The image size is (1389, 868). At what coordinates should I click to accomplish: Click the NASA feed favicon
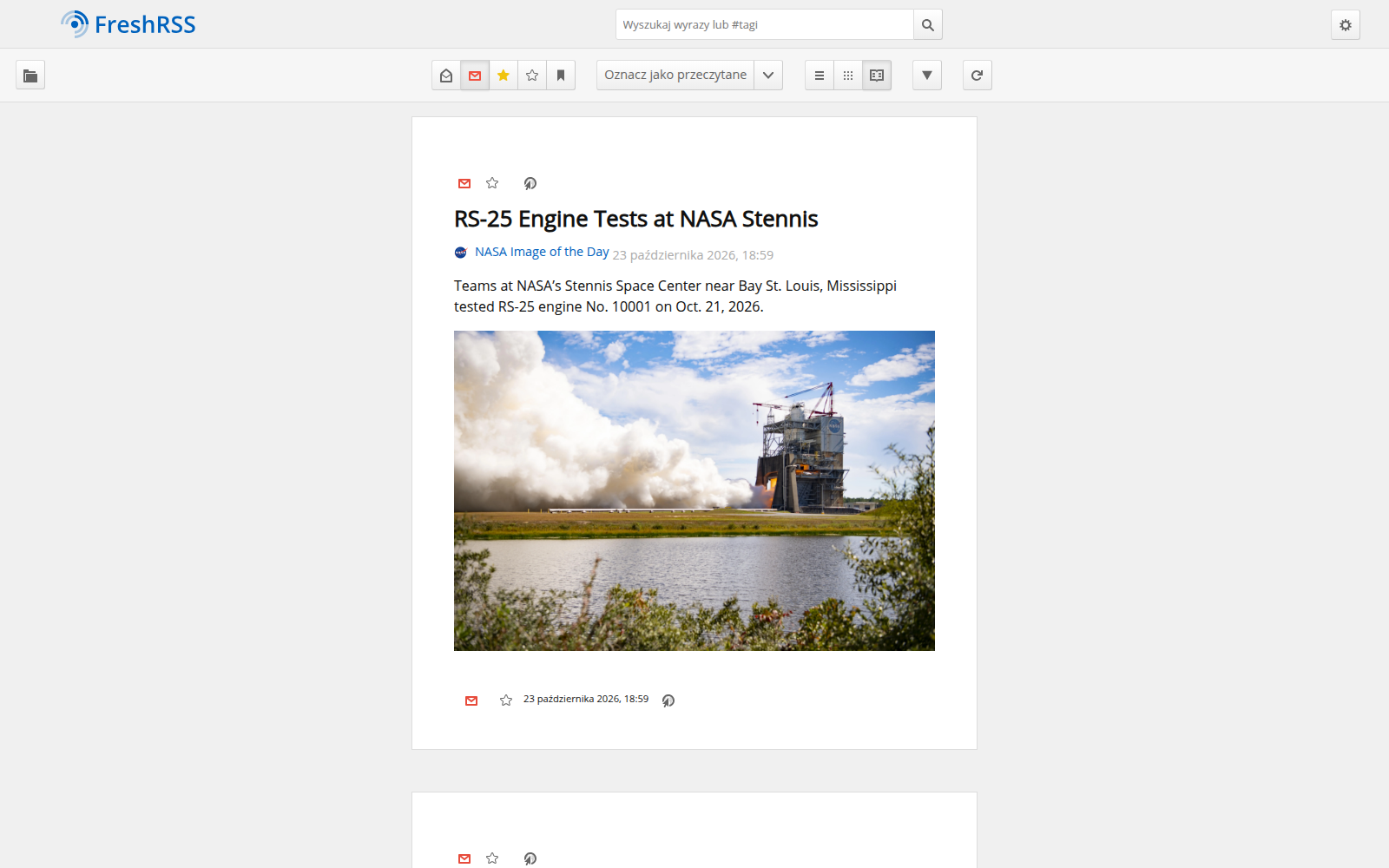click(x=461, y=253)
